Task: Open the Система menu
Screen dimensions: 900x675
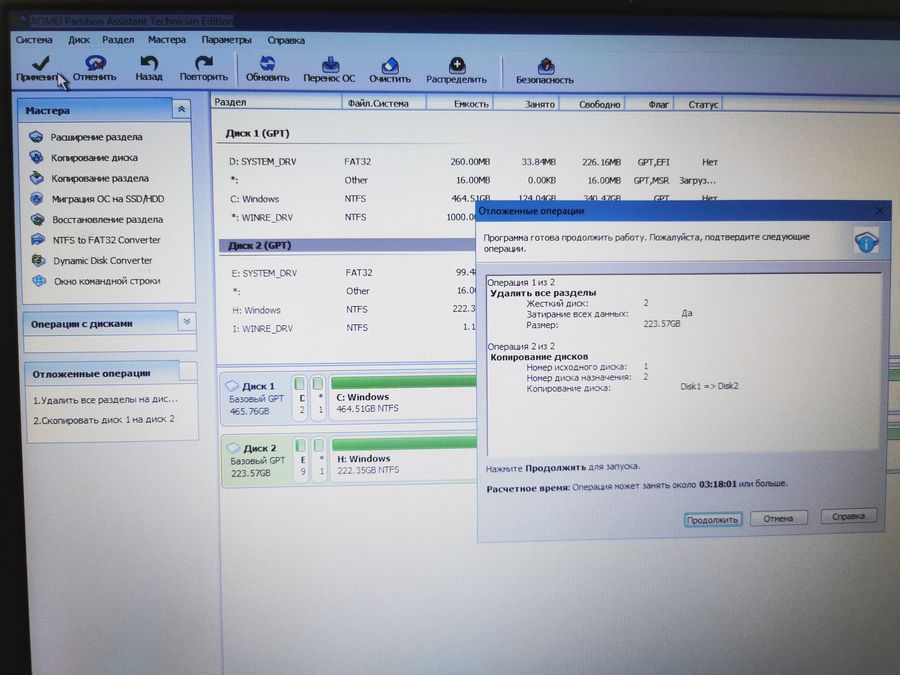Action: (33, 40)
